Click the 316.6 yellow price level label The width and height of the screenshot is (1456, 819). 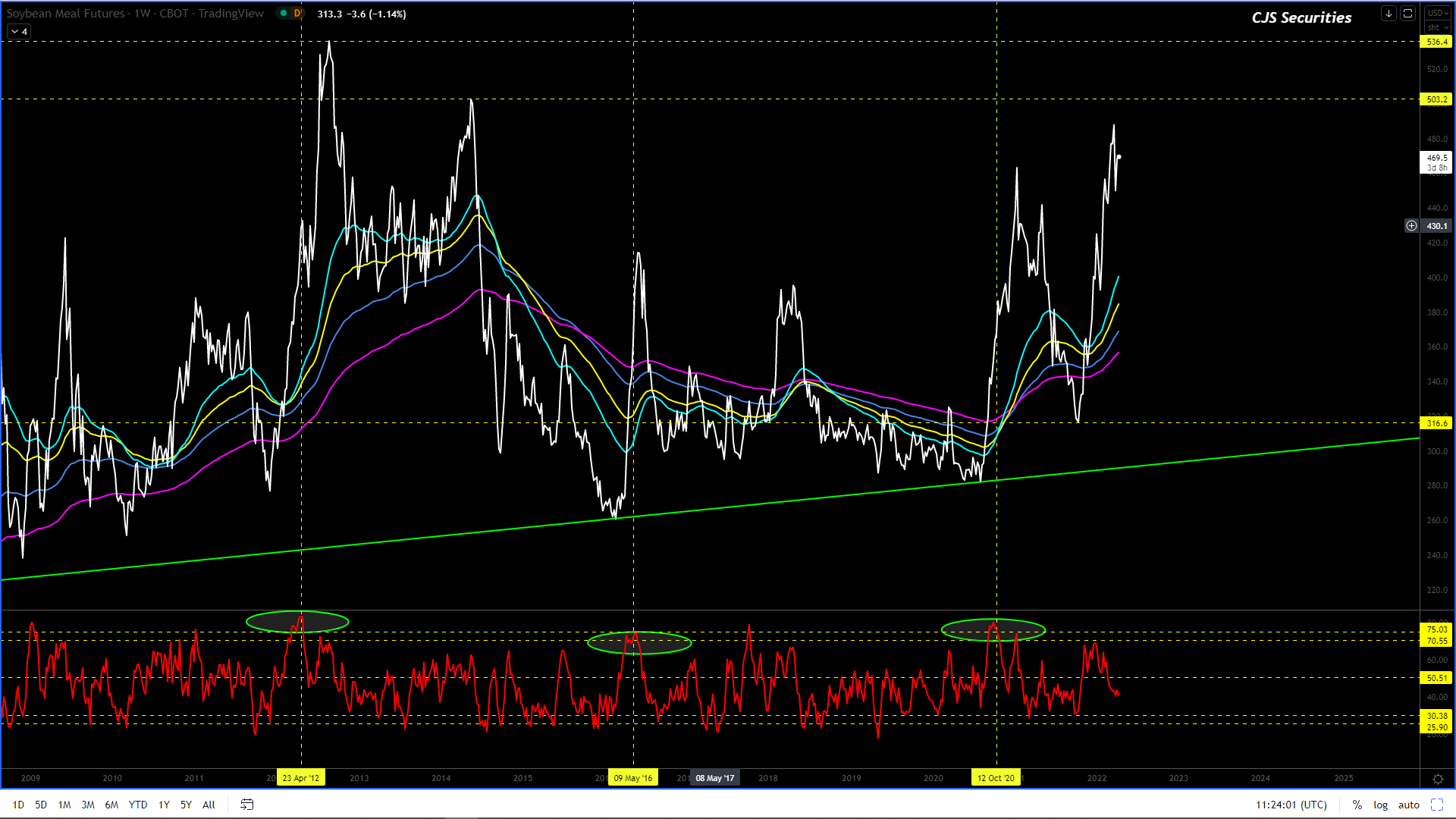pyautogui.click(x=1436, y=423)
